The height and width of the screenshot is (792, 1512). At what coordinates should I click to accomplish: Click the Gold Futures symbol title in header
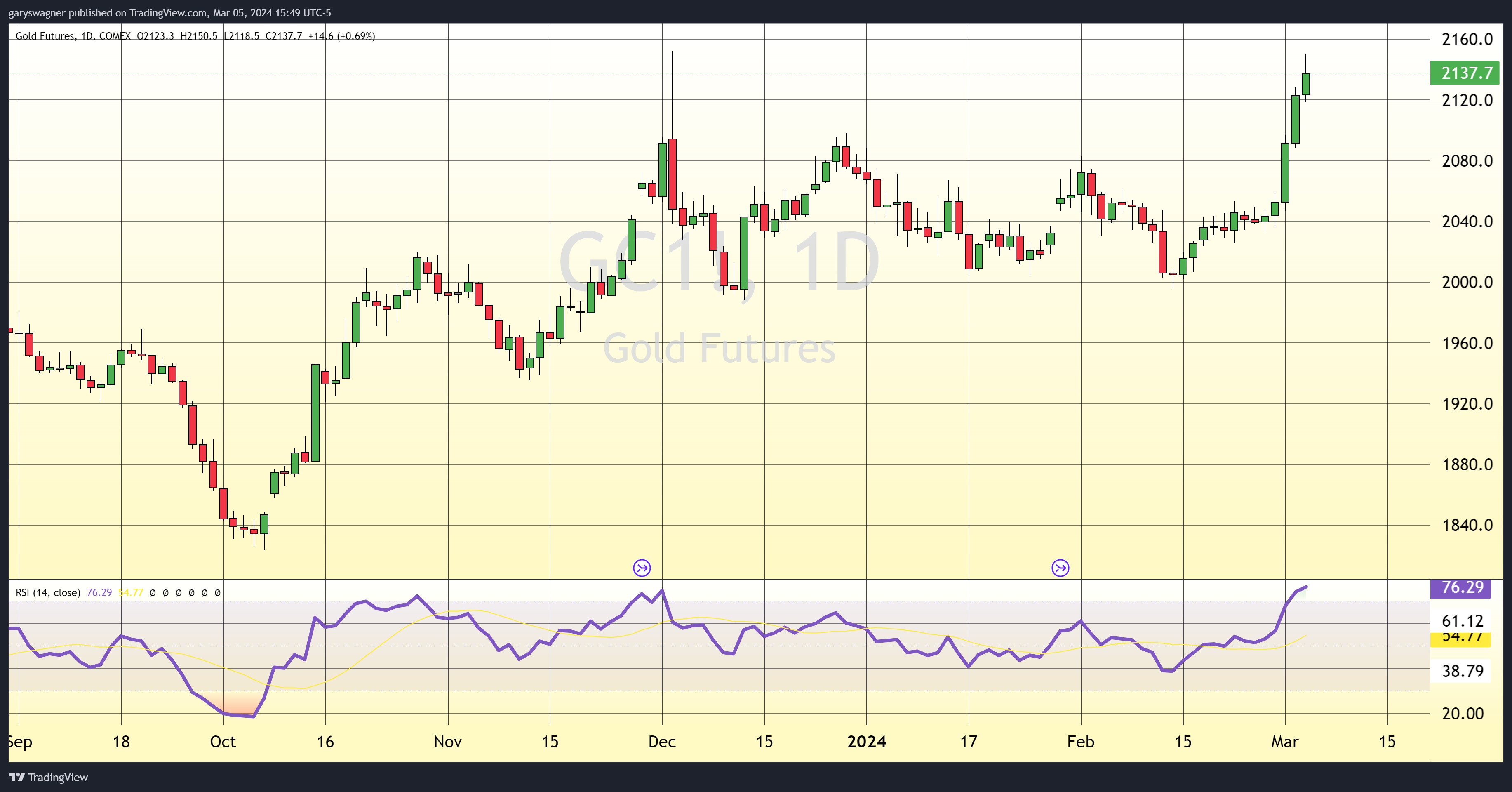pos(45,36)
